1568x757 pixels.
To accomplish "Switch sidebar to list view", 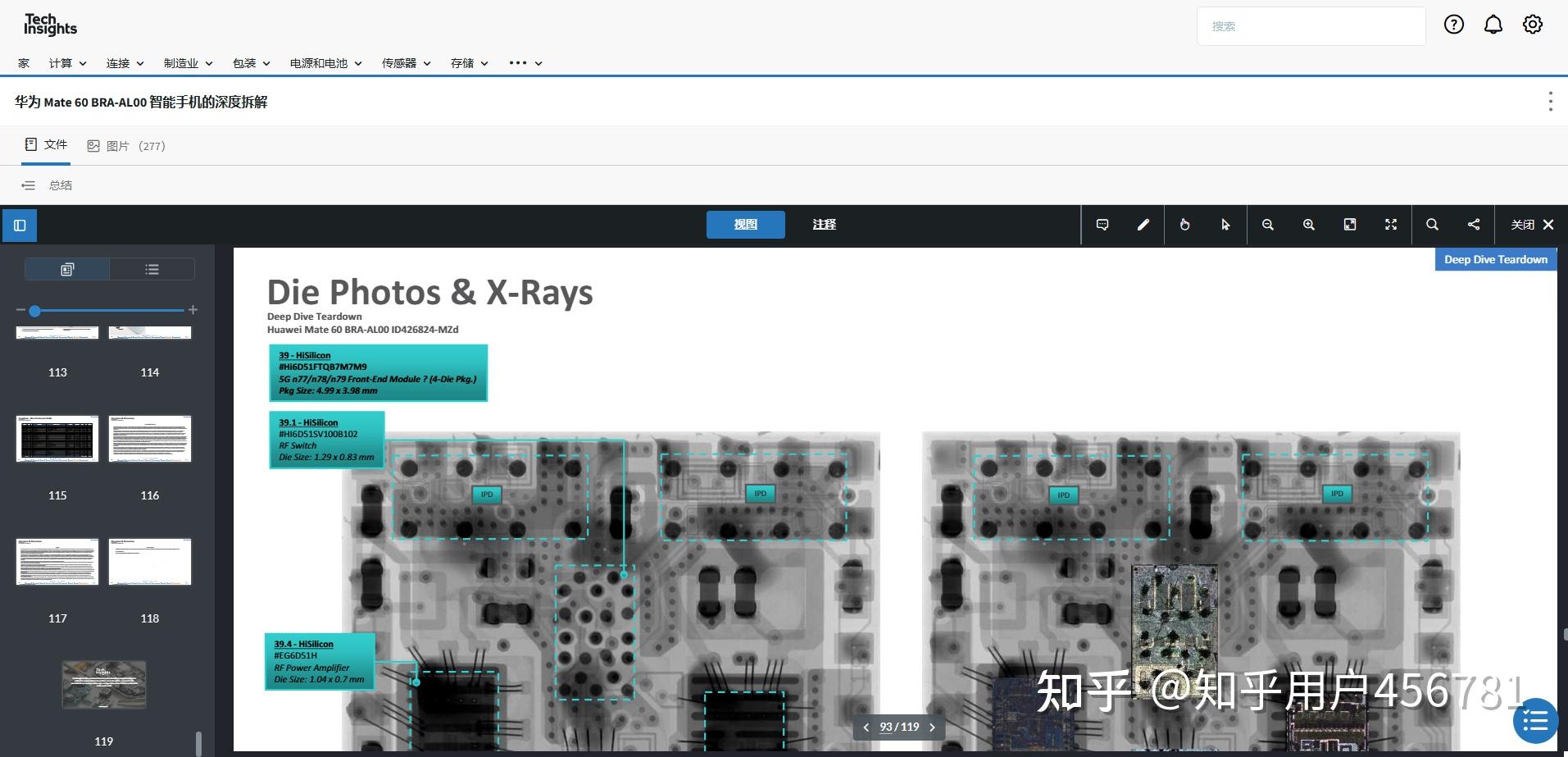I will [152, 269].
